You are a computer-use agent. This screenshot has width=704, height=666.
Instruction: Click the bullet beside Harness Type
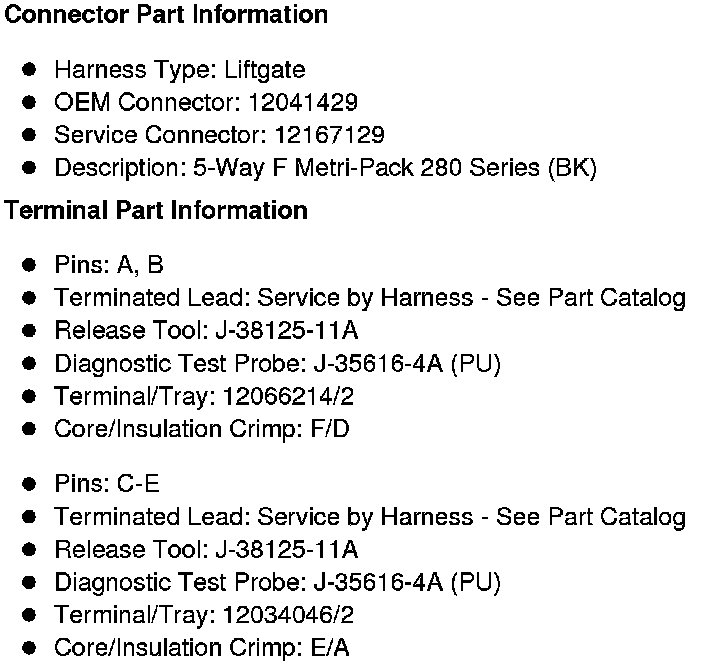click(31, 70)
